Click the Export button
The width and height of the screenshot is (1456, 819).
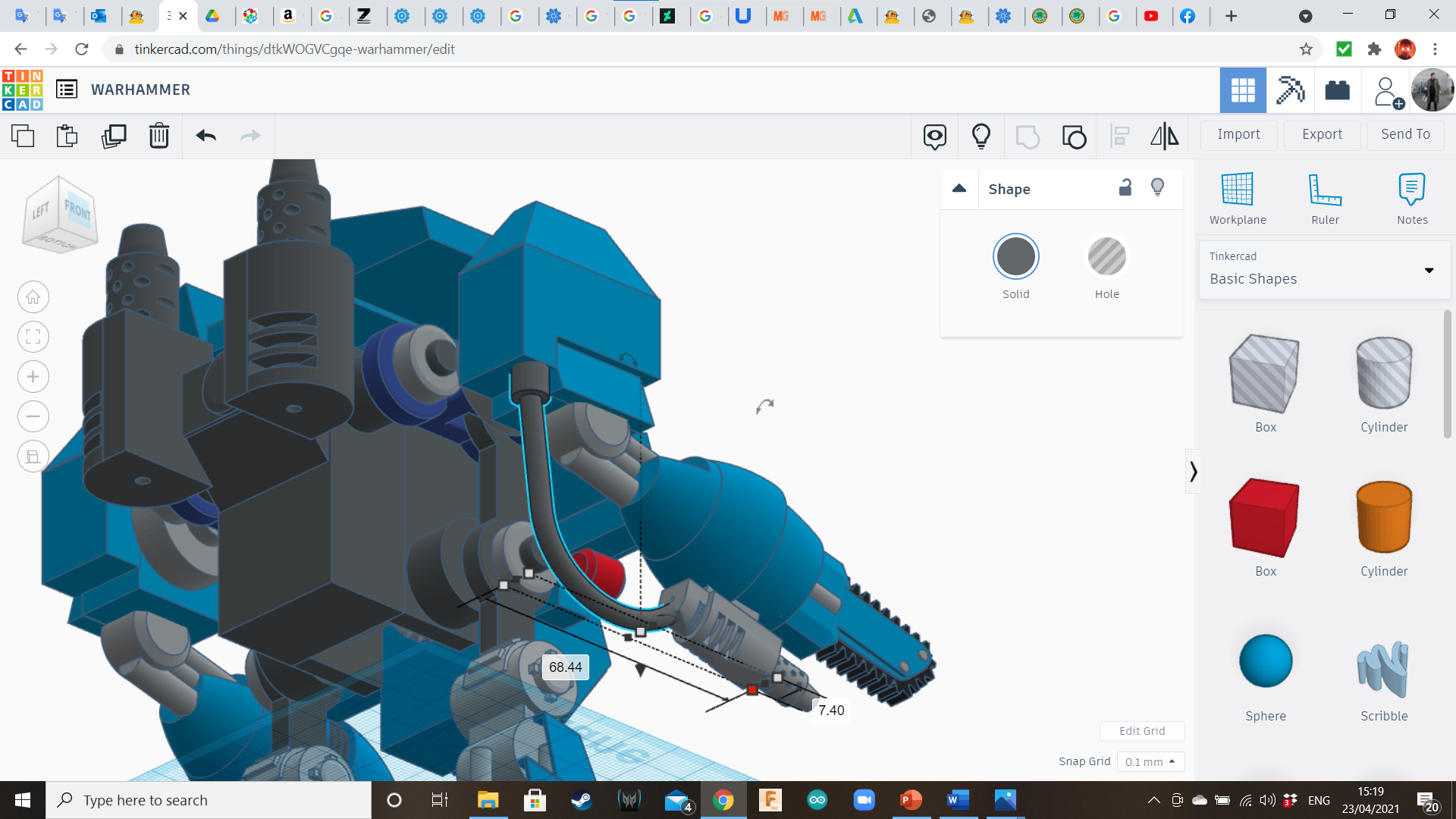[x=1322, y=134]
